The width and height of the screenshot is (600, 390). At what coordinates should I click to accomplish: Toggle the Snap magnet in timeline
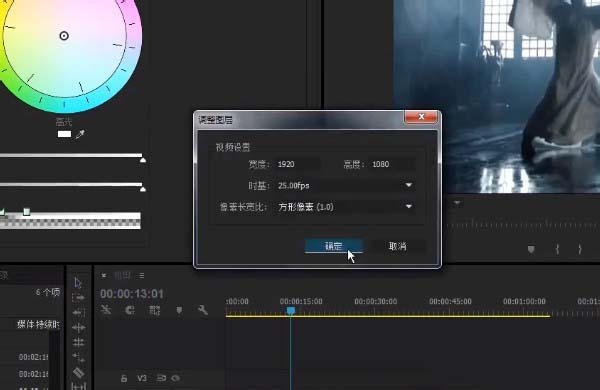130,310
